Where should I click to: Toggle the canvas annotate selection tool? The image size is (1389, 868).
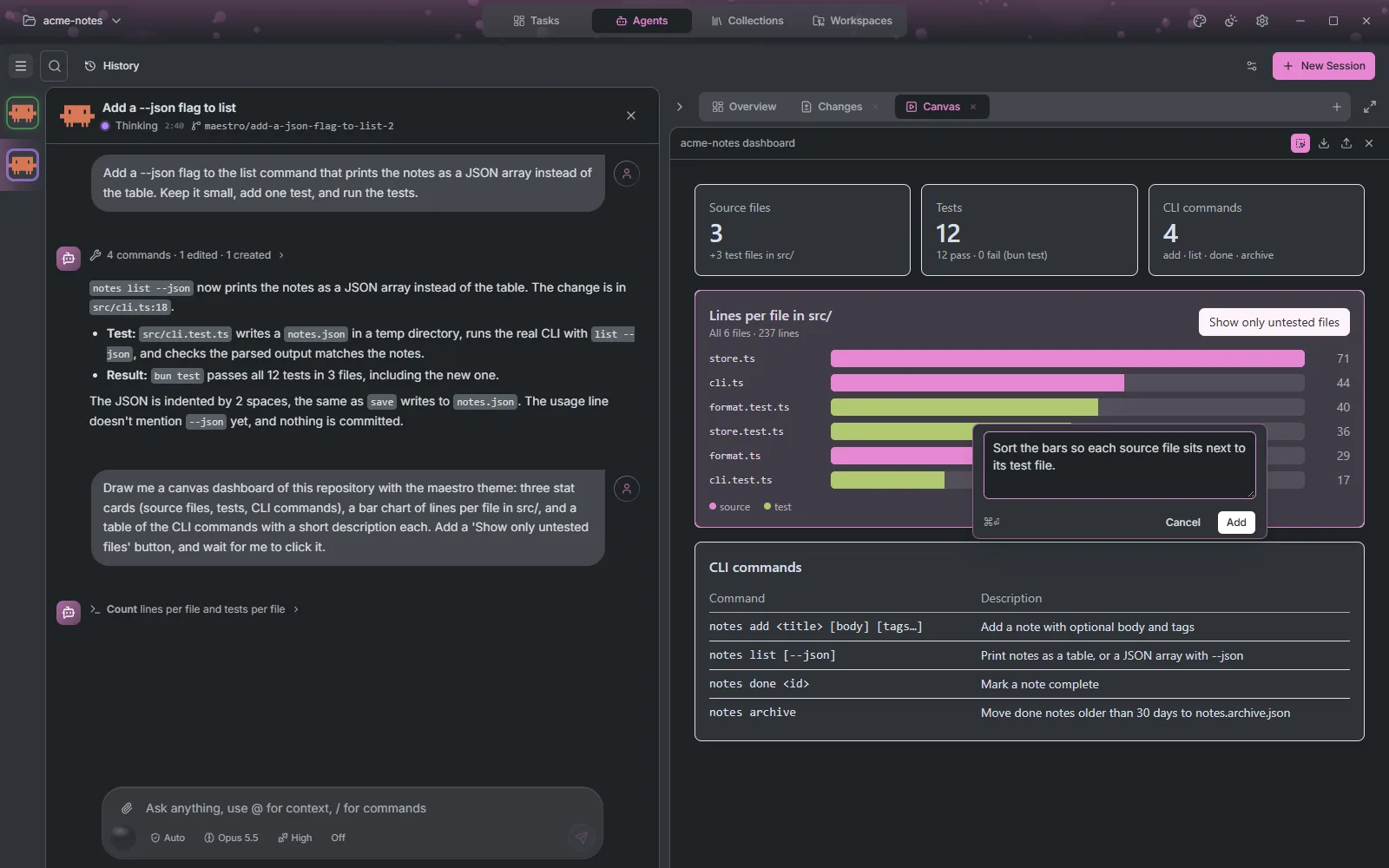point(1300,143)
